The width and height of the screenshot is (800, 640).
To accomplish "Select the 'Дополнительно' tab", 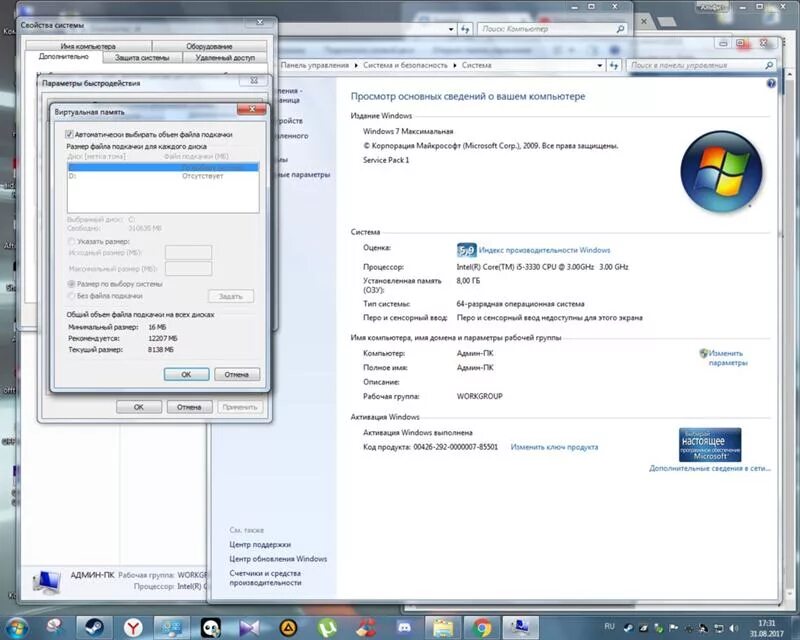I will 64,57.
